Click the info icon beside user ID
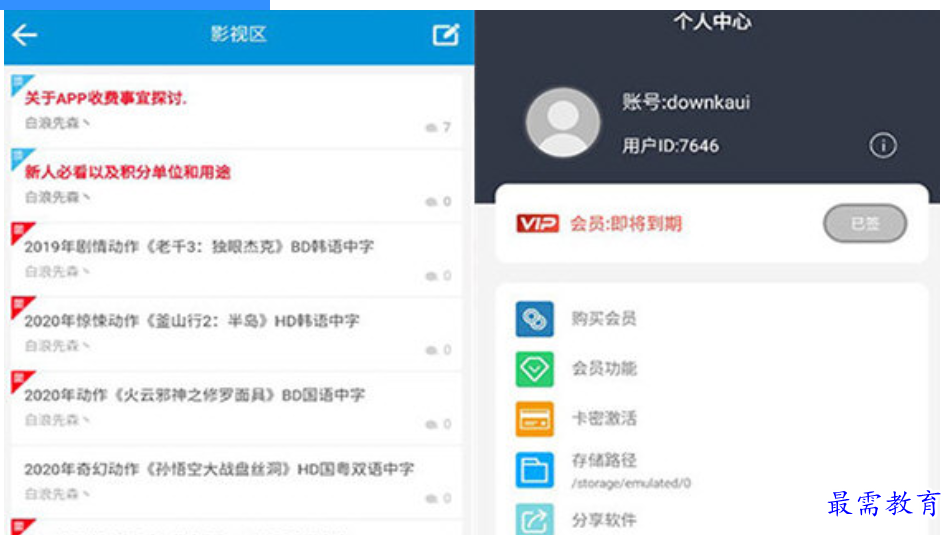This screenshot has height=535, width=949. (882, 145)
